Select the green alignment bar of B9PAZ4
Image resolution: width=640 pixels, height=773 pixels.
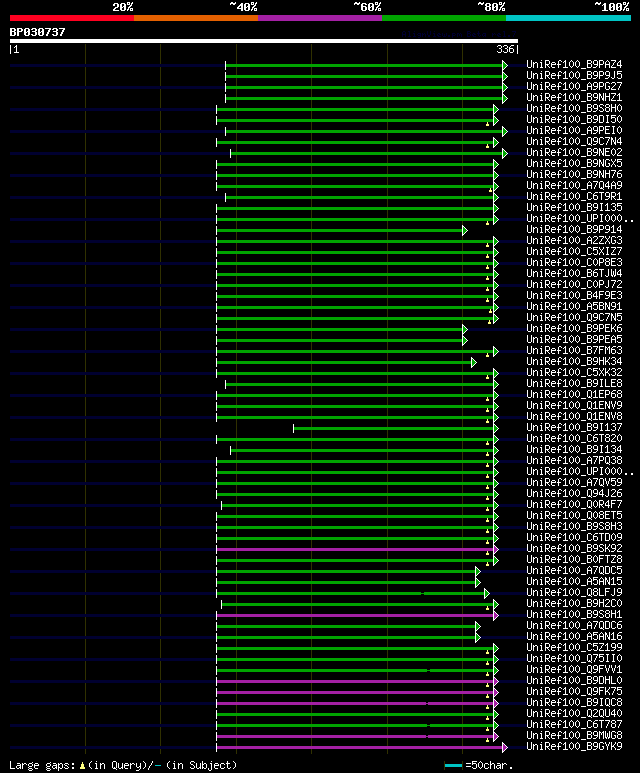(x=364, y=65)
